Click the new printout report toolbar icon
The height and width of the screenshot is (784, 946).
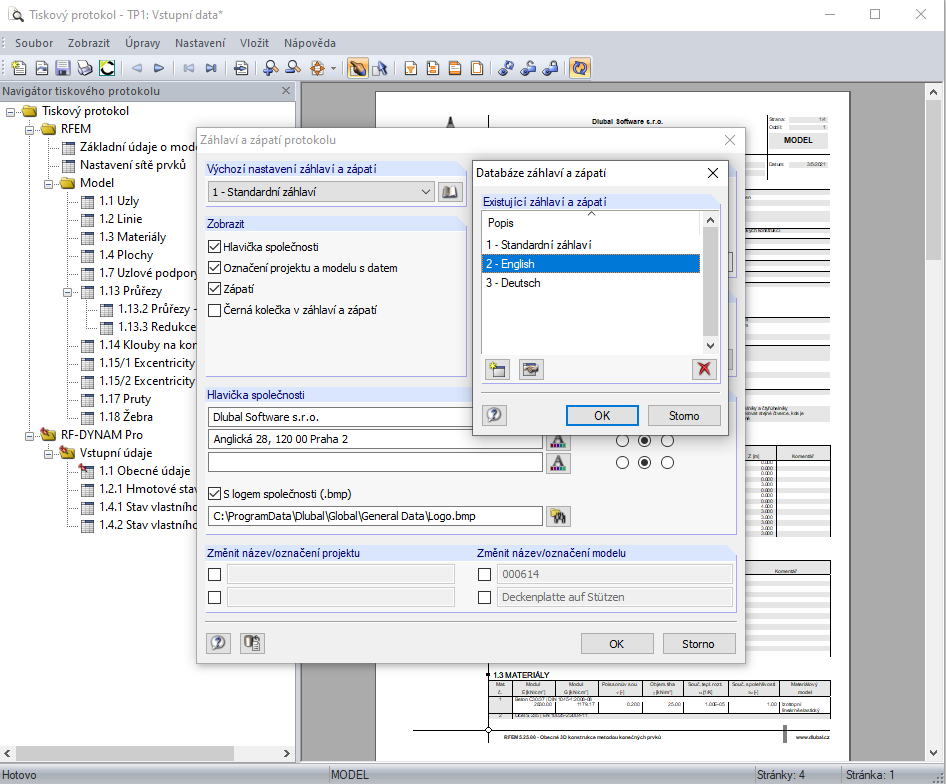point(19,68)
